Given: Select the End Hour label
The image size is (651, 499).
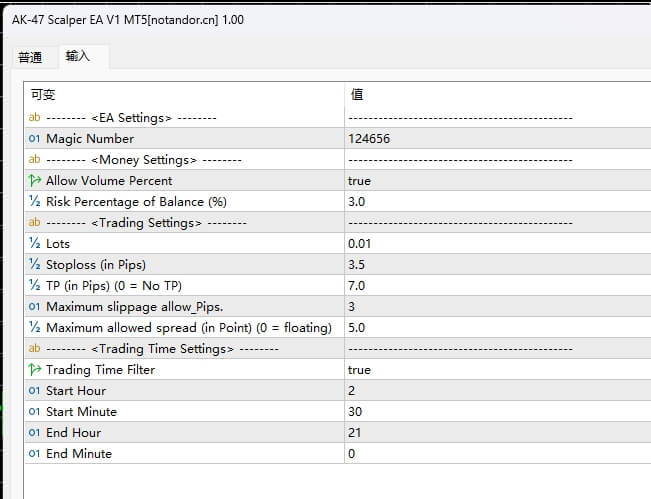Looking at the screenshot, I should (73, 433).
